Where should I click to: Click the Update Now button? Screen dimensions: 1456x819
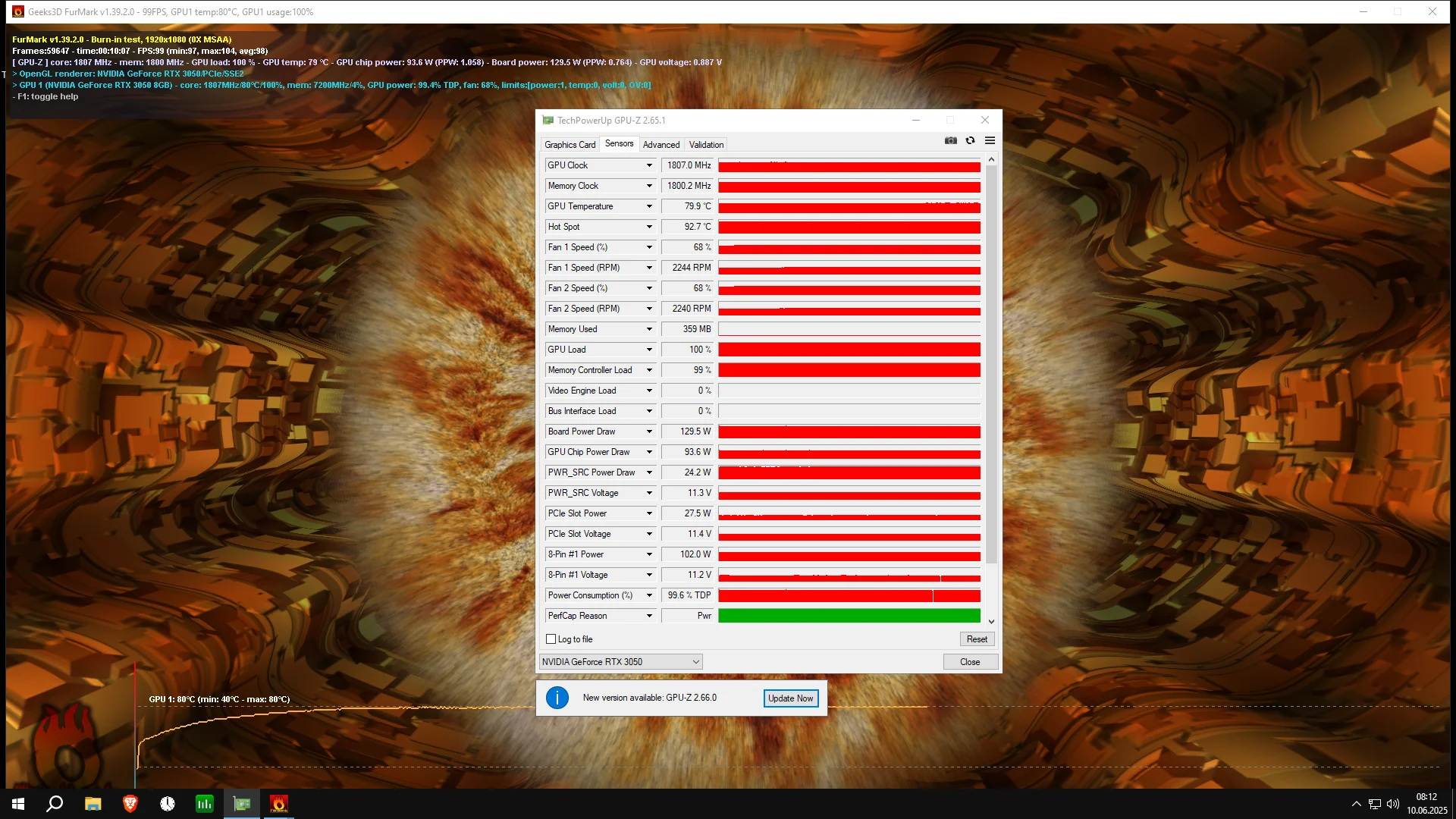tap(790, 698)
